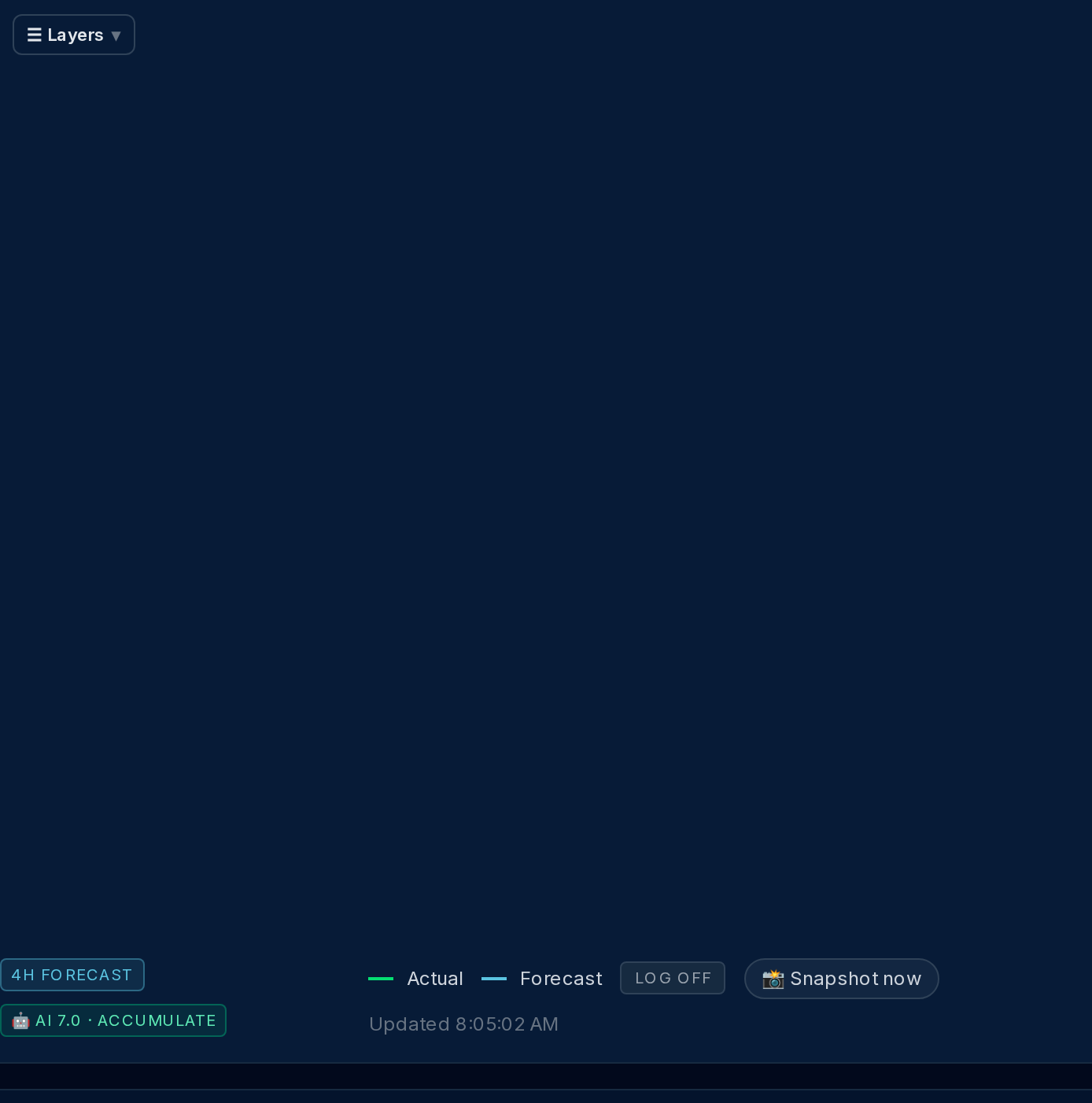Image resolution: width=1092 pixels, height=1103 pixels.
Task: Toggle the Forecast series legend label
Action: (x=561, y=979)
